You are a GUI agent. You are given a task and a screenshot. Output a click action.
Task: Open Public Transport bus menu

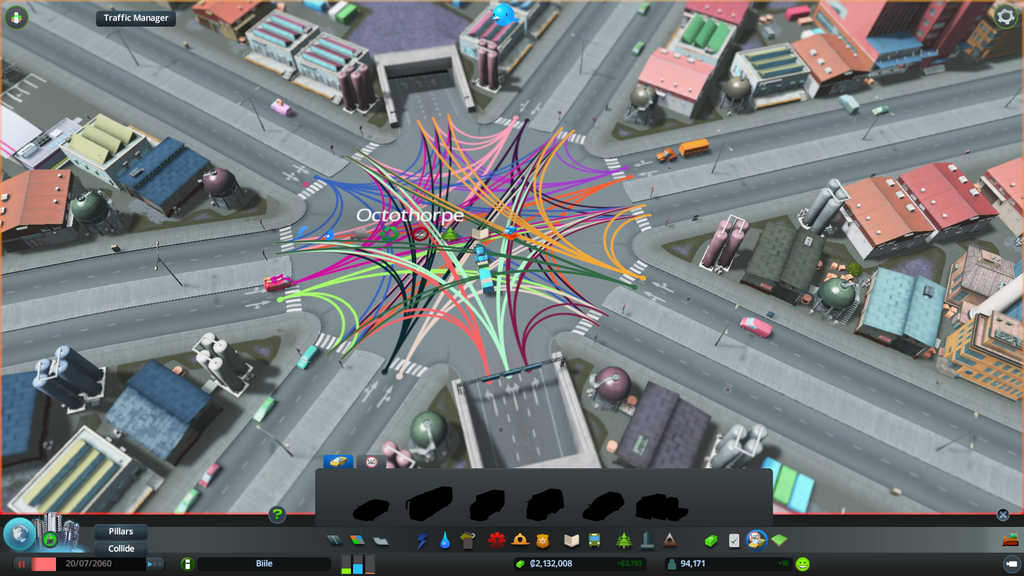594,540
